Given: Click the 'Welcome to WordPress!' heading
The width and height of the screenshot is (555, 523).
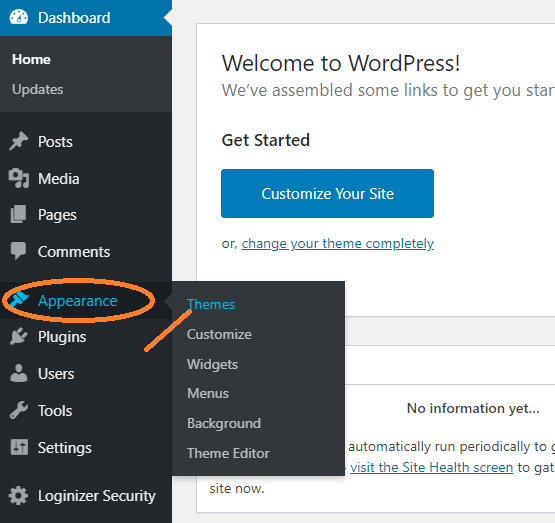Looking at the screenshot, I should pyautogui.click(x=341, y=63).
